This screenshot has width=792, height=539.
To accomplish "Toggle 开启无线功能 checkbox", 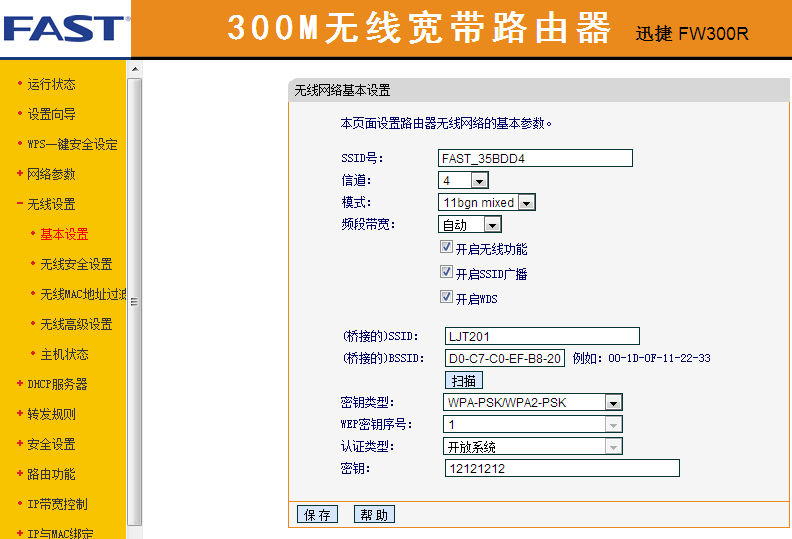I will click(x=446, y=247).
